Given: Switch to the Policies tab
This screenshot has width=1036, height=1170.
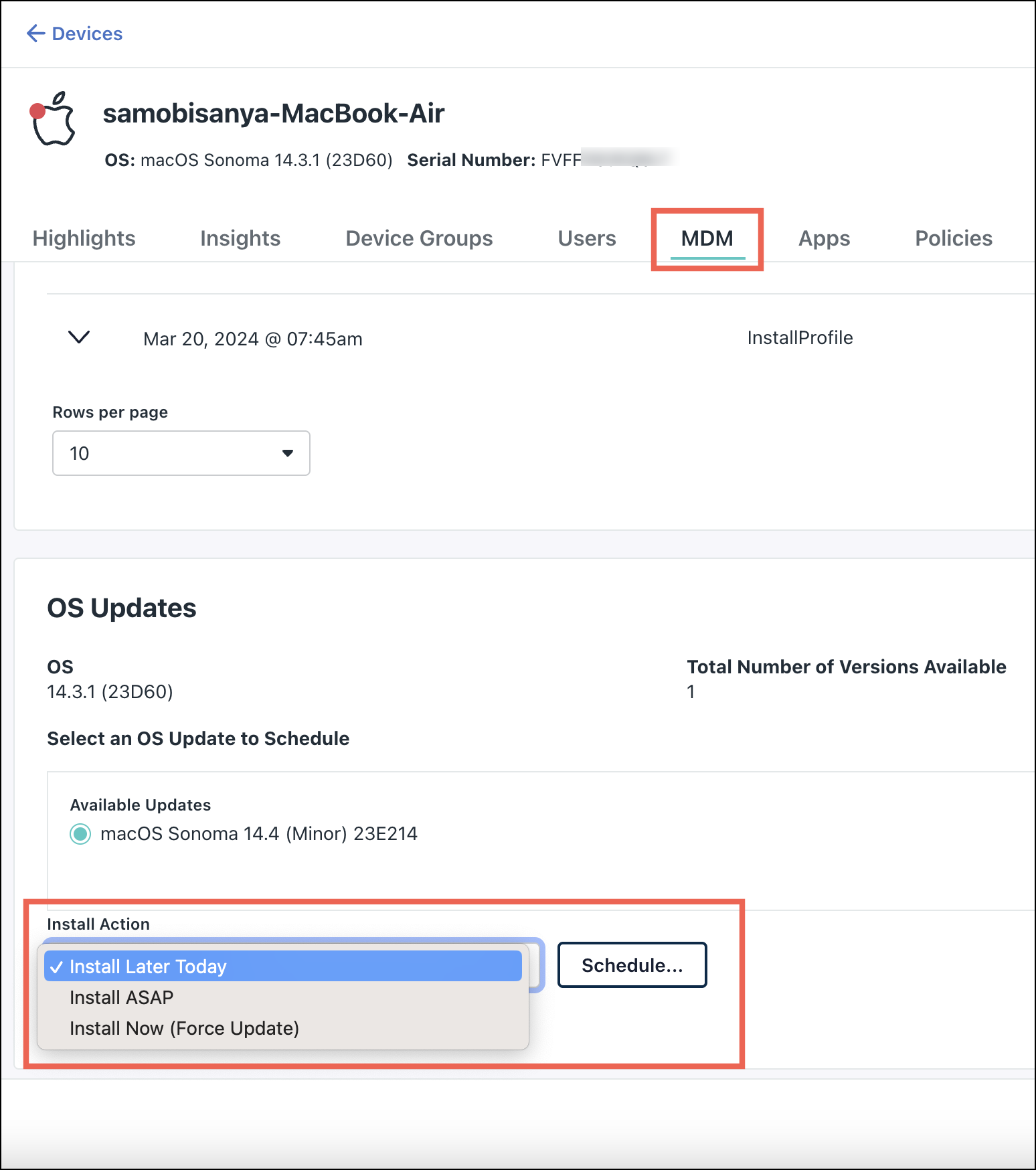Looking at the screenshot, I should coord(953,238).
